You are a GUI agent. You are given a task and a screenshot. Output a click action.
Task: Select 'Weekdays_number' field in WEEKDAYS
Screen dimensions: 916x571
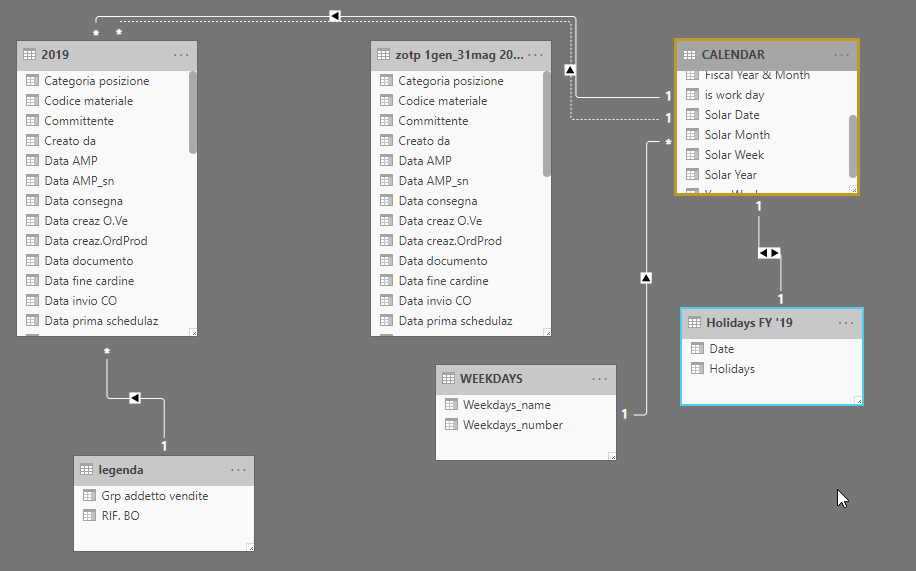coord(512,425)
